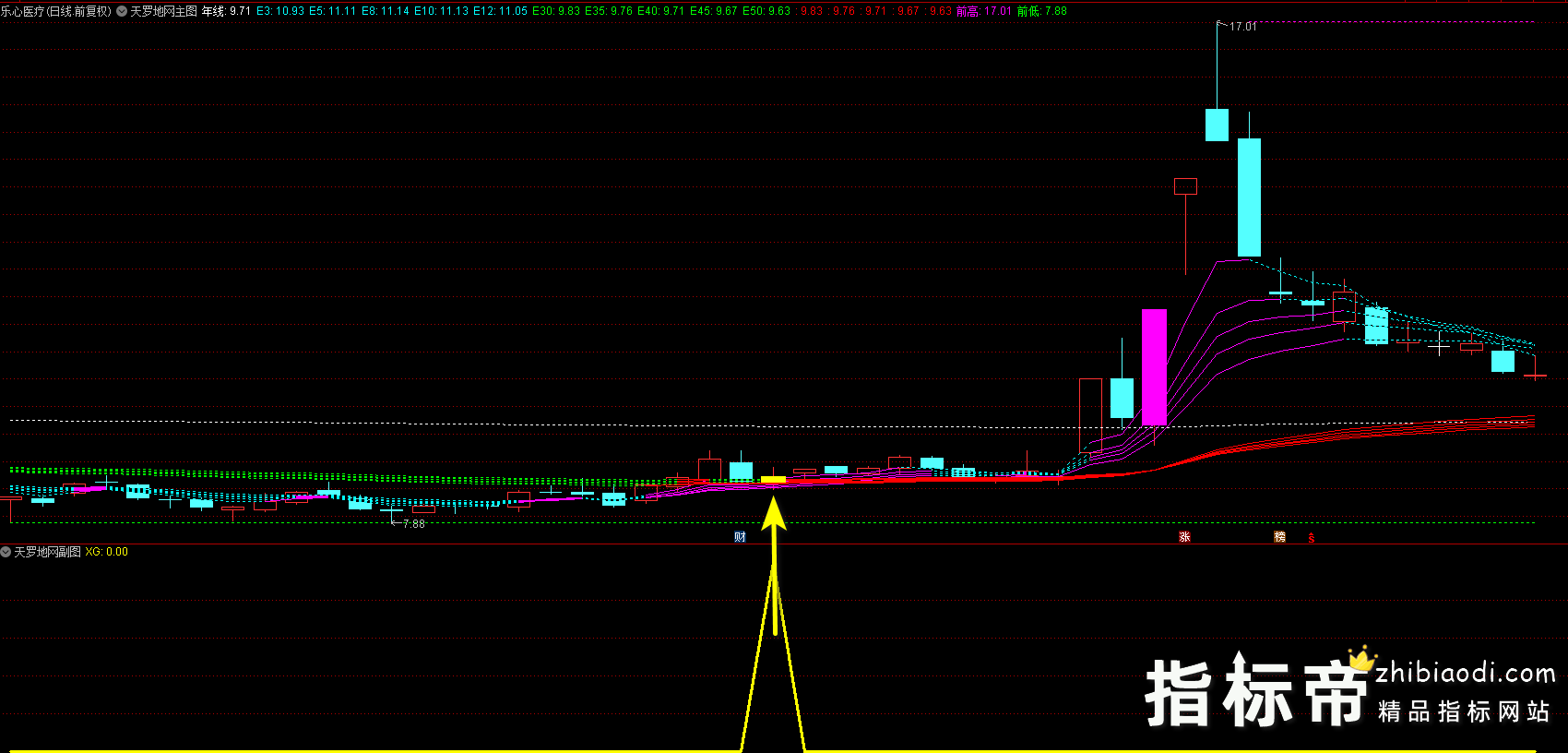
Task: Click the 财 financial event marker
Action: click(x=740, y=537)
